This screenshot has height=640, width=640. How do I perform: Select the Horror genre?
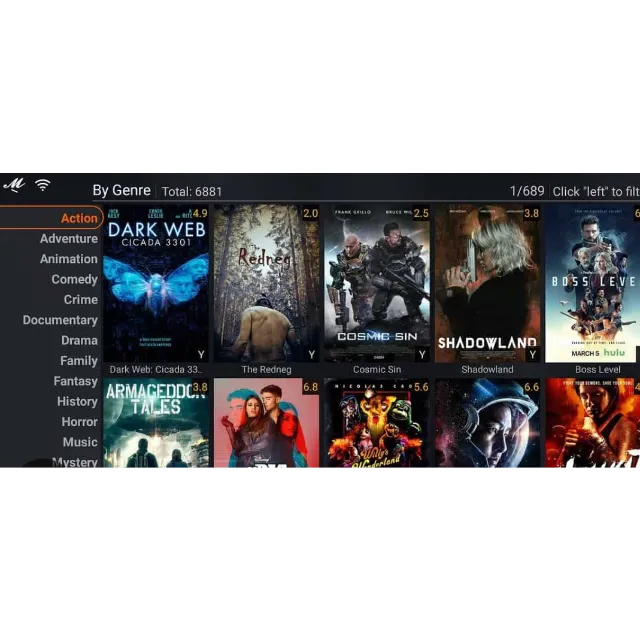[80, 422]
